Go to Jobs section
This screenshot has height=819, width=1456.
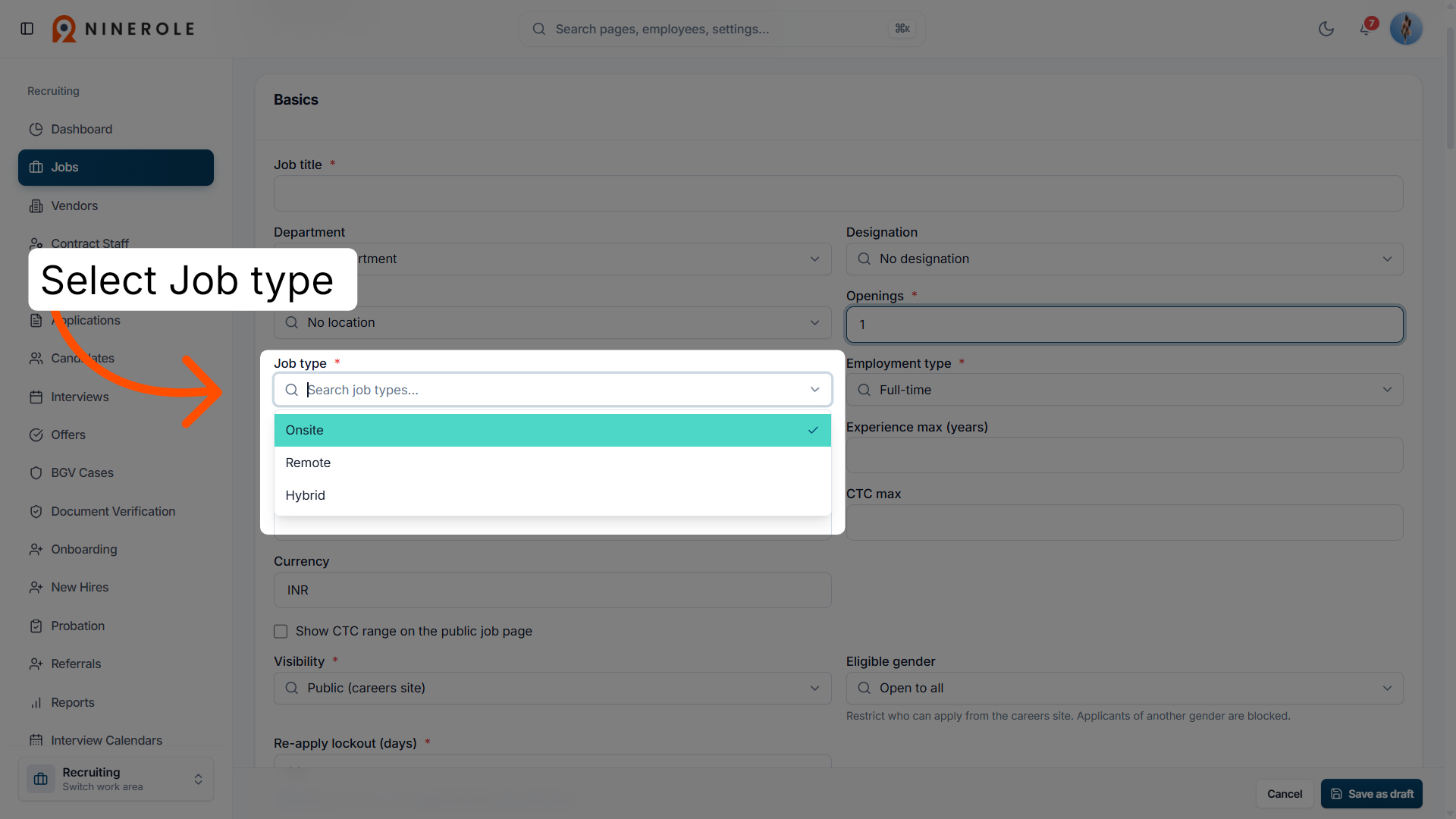point(116,168)
